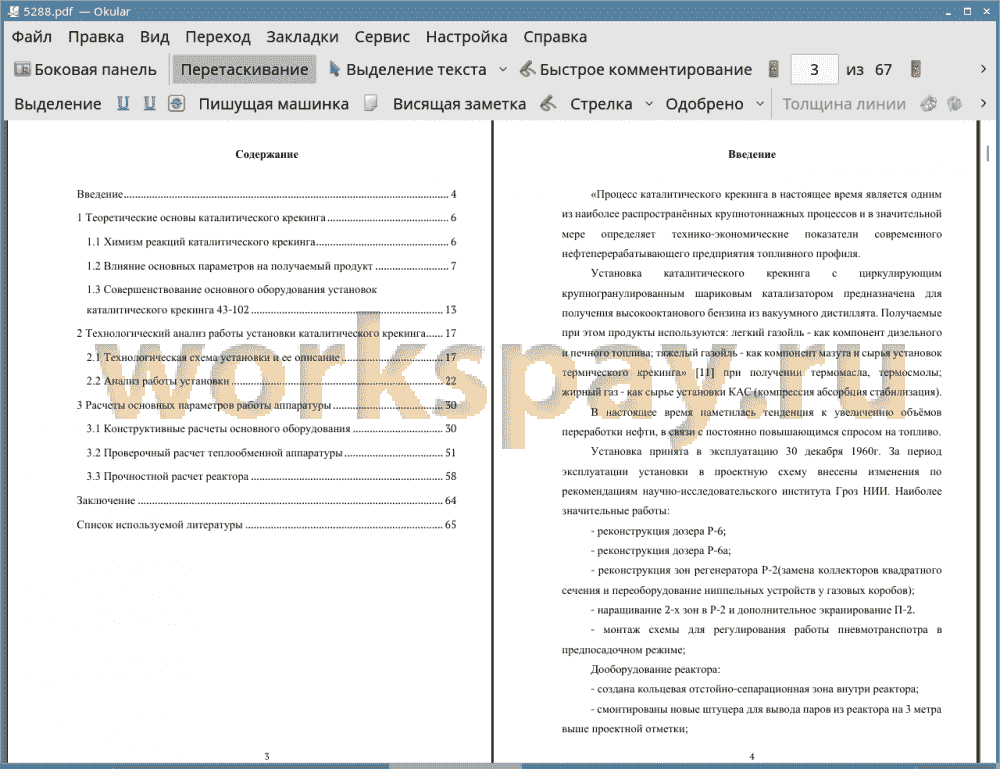Maximize the Okular window

(x=967, y=11)
